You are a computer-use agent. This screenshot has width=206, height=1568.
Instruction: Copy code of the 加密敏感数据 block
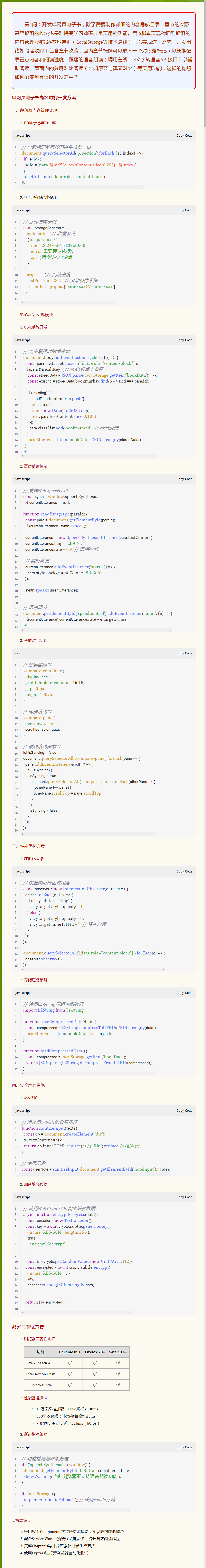click(184, 1197)
